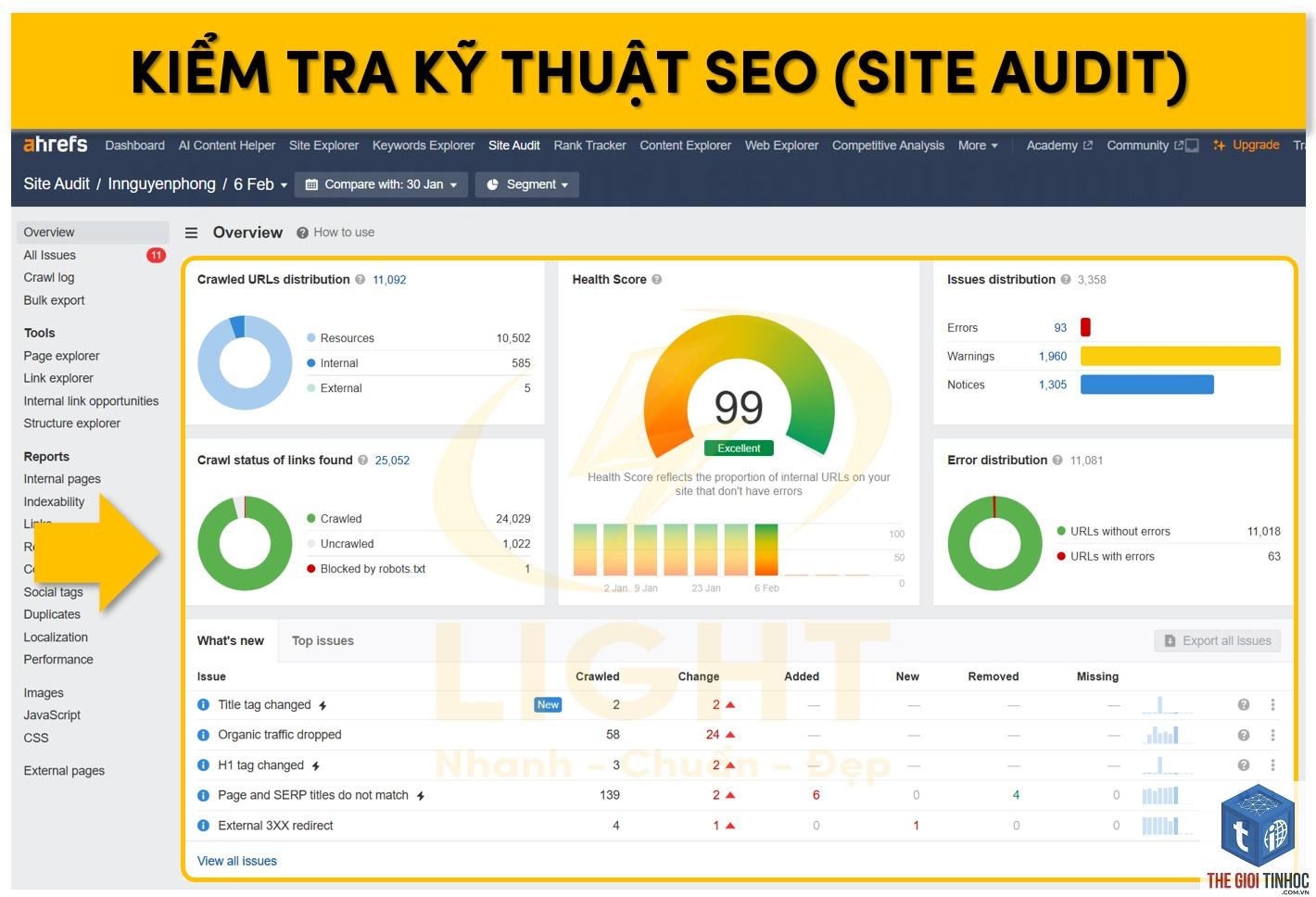Click the sparkline chart for Title tag changed

point(1167,704)
